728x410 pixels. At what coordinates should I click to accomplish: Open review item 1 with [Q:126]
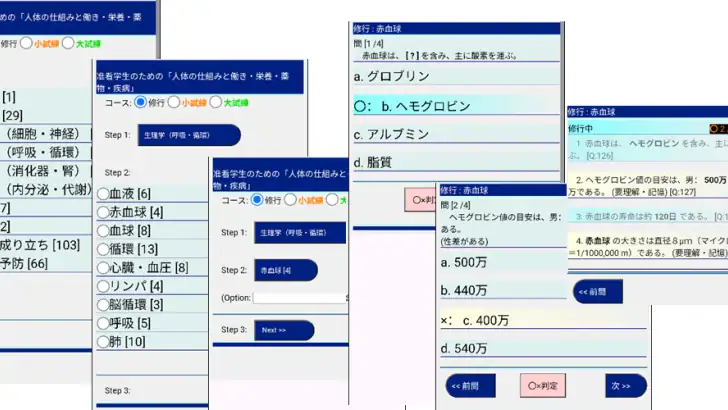648,150
